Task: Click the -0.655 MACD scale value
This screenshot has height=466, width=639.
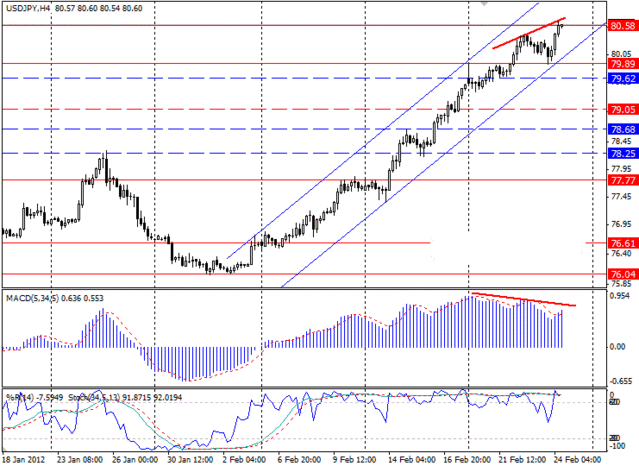Action: pyautogui.click(x=619, y=381)
